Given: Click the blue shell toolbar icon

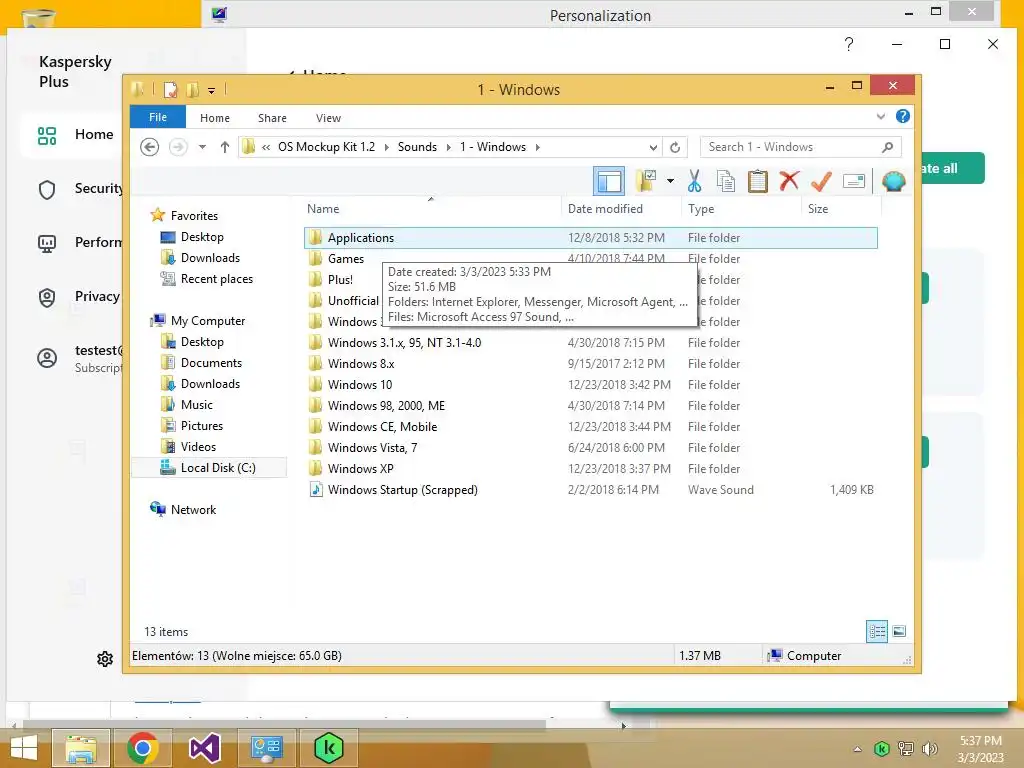Looking at the screenshot, I should pos(893,181).
